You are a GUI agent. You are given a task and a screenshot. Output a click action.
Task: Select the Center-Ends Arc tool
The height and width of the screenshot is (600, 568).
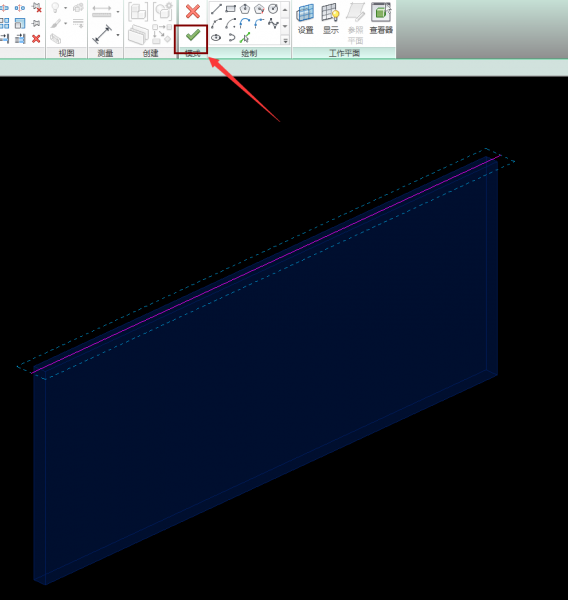click(x=230, y=23)
